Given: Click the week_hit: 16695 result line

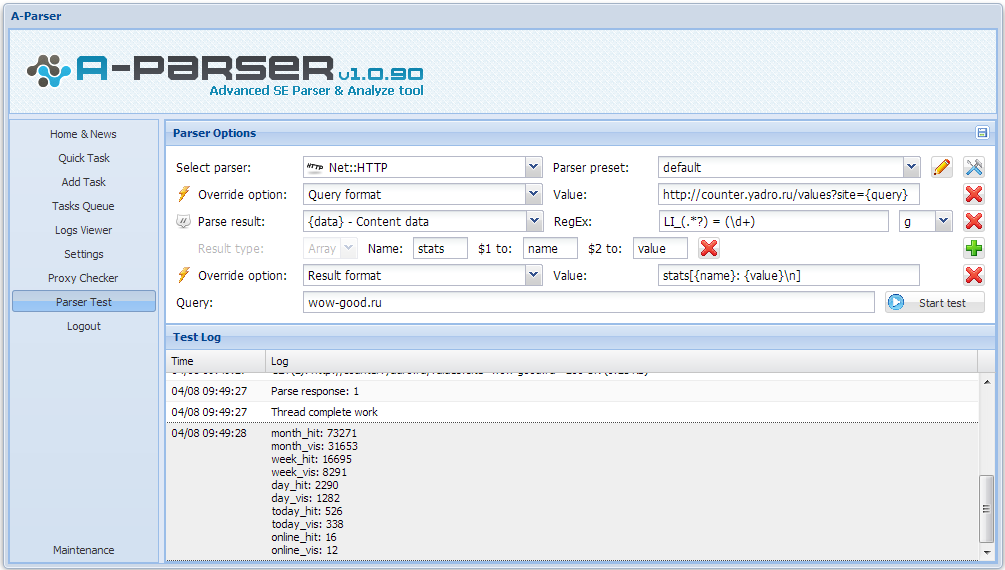Looking at the screenshot, I should [311, 459].
